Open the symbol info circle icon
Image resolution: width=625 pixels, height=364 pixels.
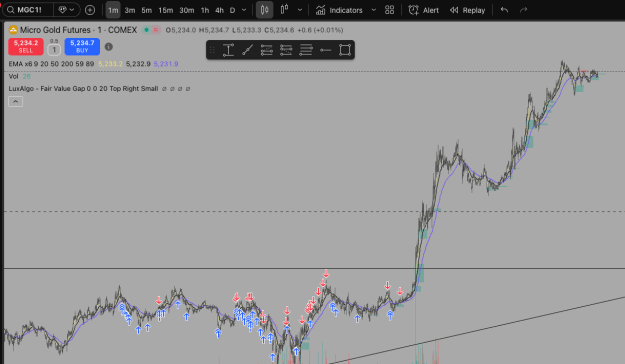[108, 47]
